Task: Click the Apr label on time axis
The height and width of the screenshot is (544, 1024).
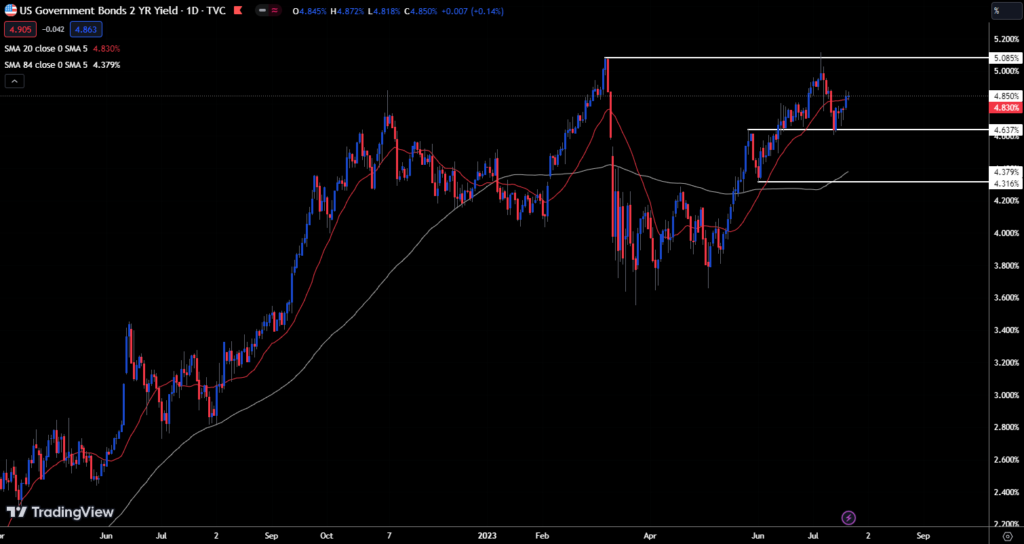Action: click(650, 536)
